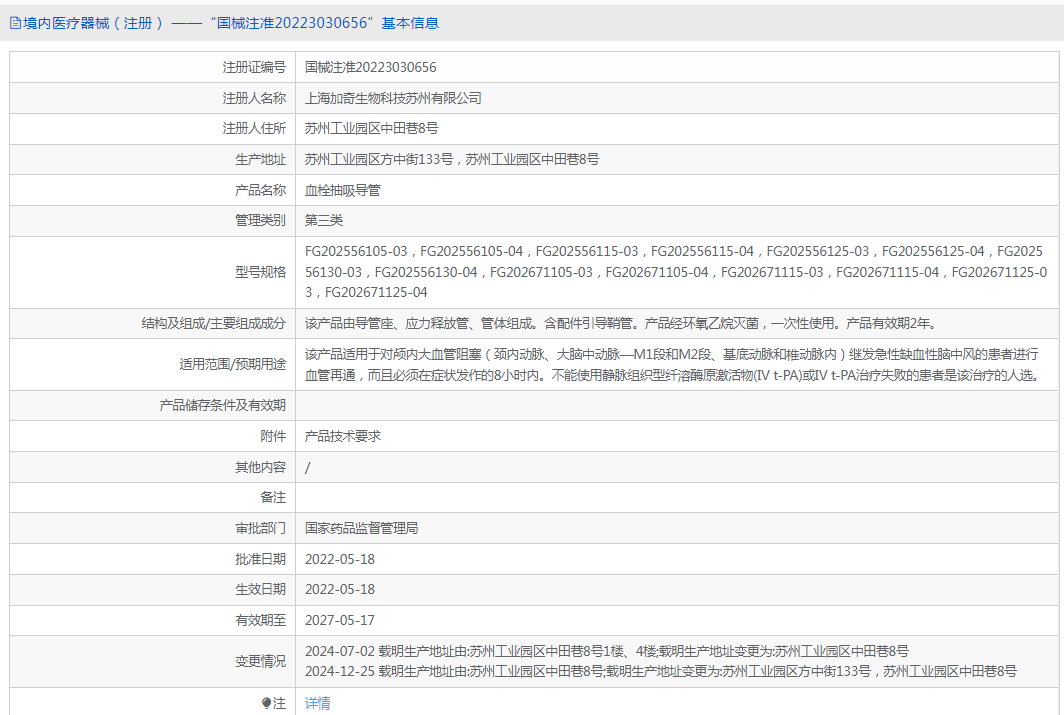Select the page title 境内医疗器械（注册）基本信息
This screenshot has width=1064, height=715.
(231, 23)
